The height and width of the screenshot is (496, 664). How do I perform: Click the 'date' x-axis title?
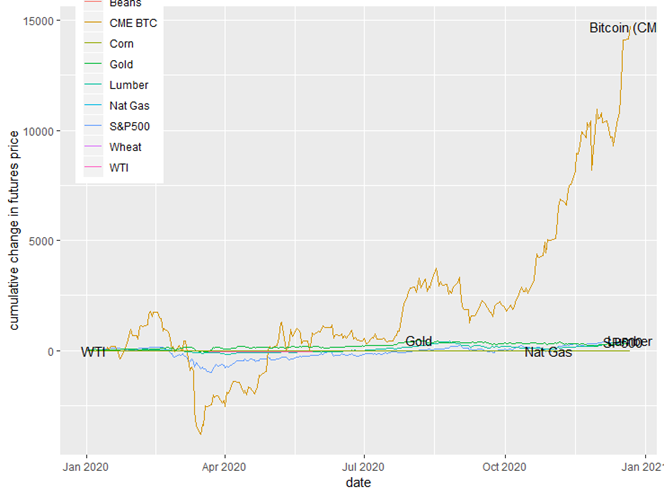pyautogui.click(x=358, y=483)
